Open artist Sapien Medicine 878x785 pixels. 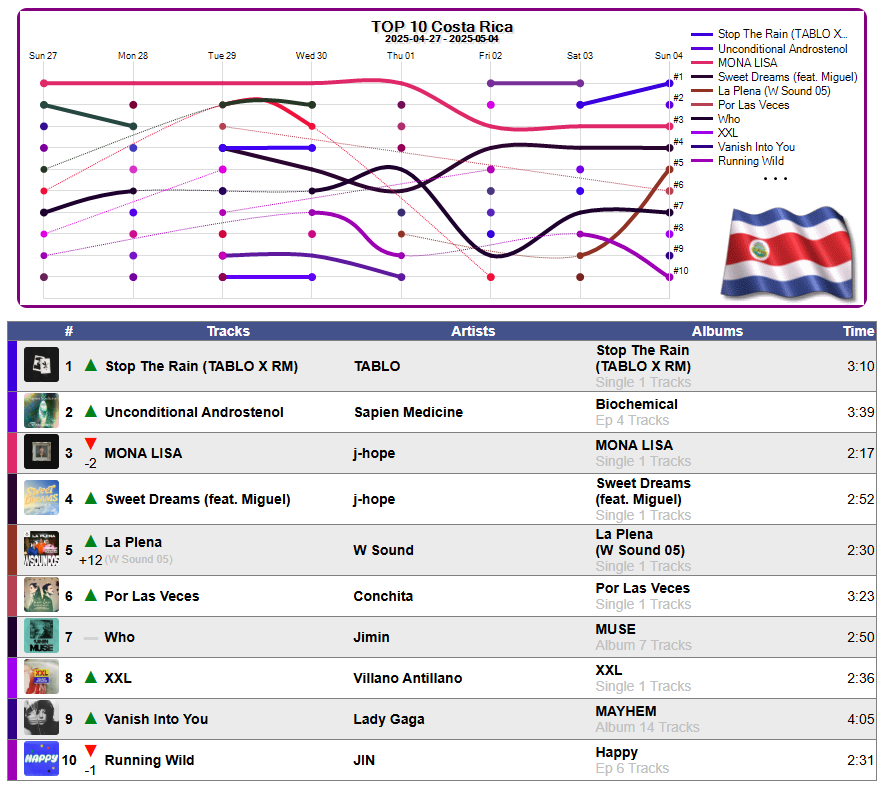pyautogui.click(x=408, y=412)
